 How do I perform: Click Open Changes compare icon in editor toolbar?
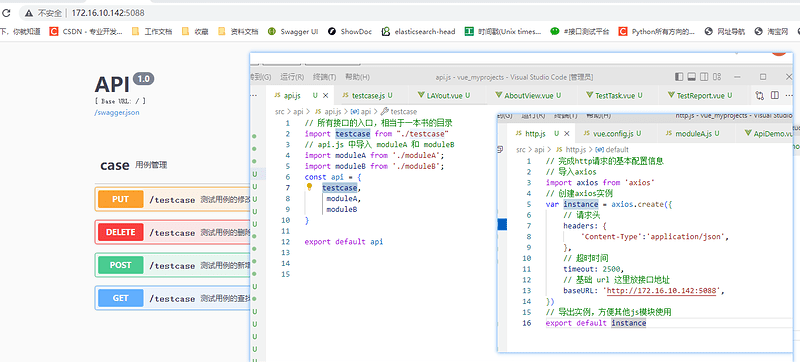(x=760, y=95)
